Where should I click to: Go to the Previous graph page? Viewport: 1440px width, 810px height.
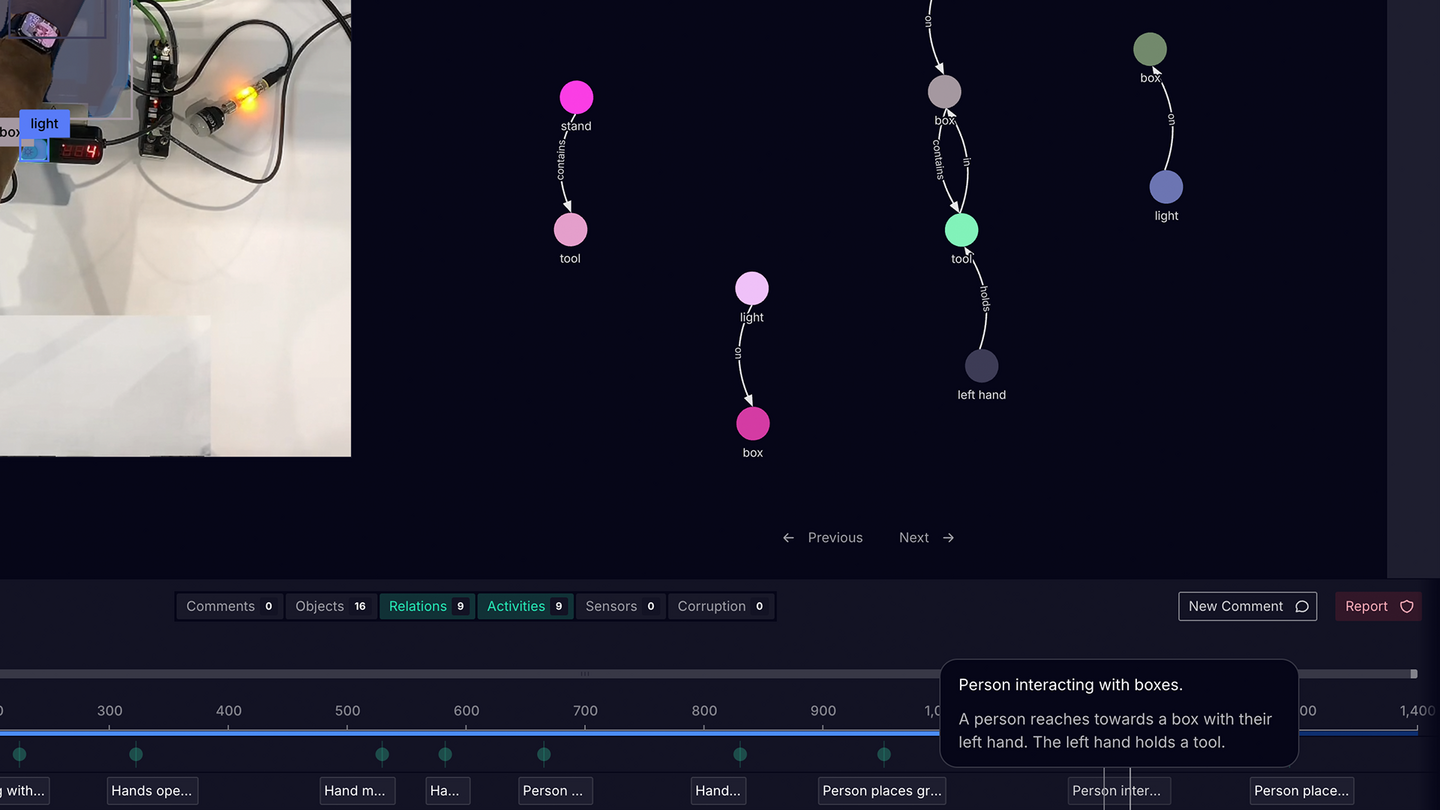[823, 538]
